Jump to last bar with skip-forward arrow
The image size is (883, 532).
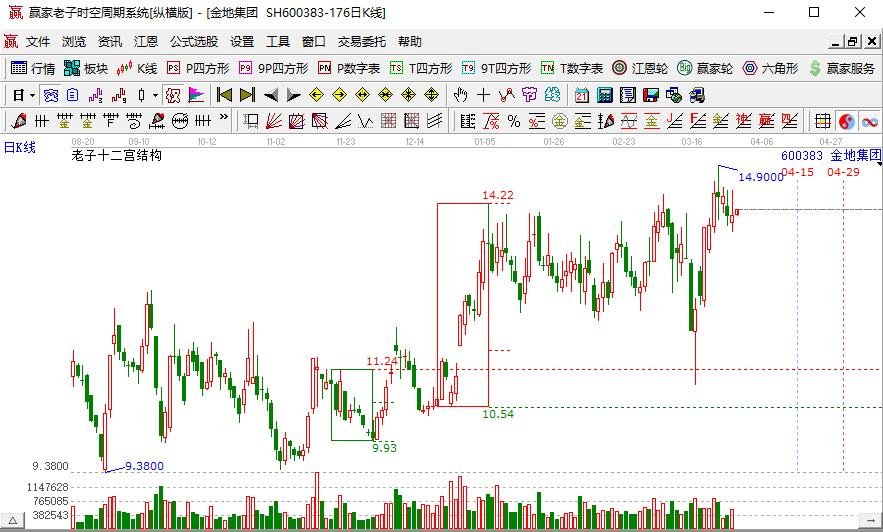click(247, 95)
